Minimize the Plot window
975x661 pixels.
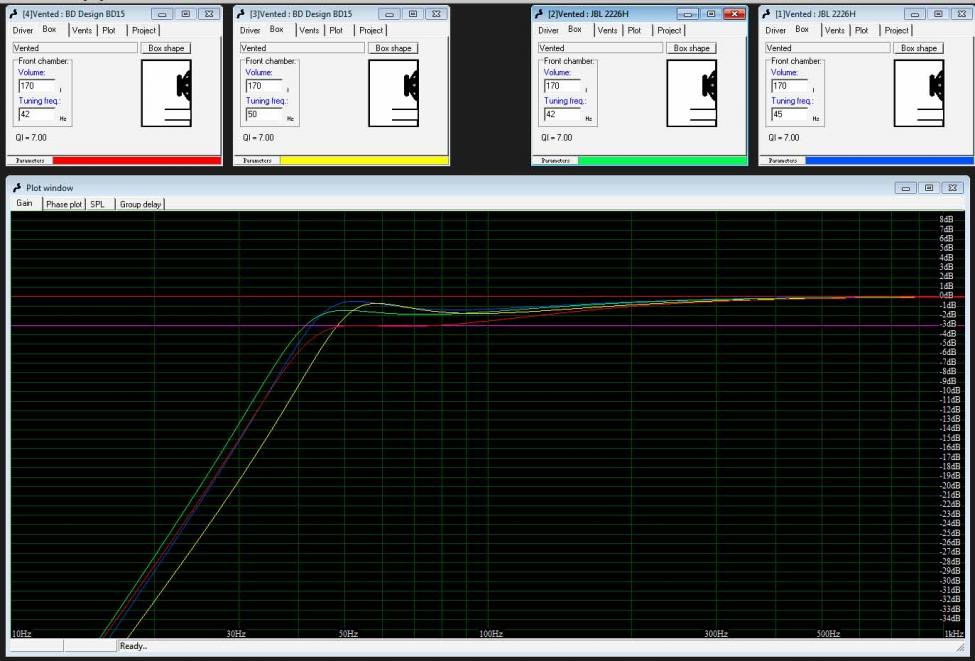(908, 188)
